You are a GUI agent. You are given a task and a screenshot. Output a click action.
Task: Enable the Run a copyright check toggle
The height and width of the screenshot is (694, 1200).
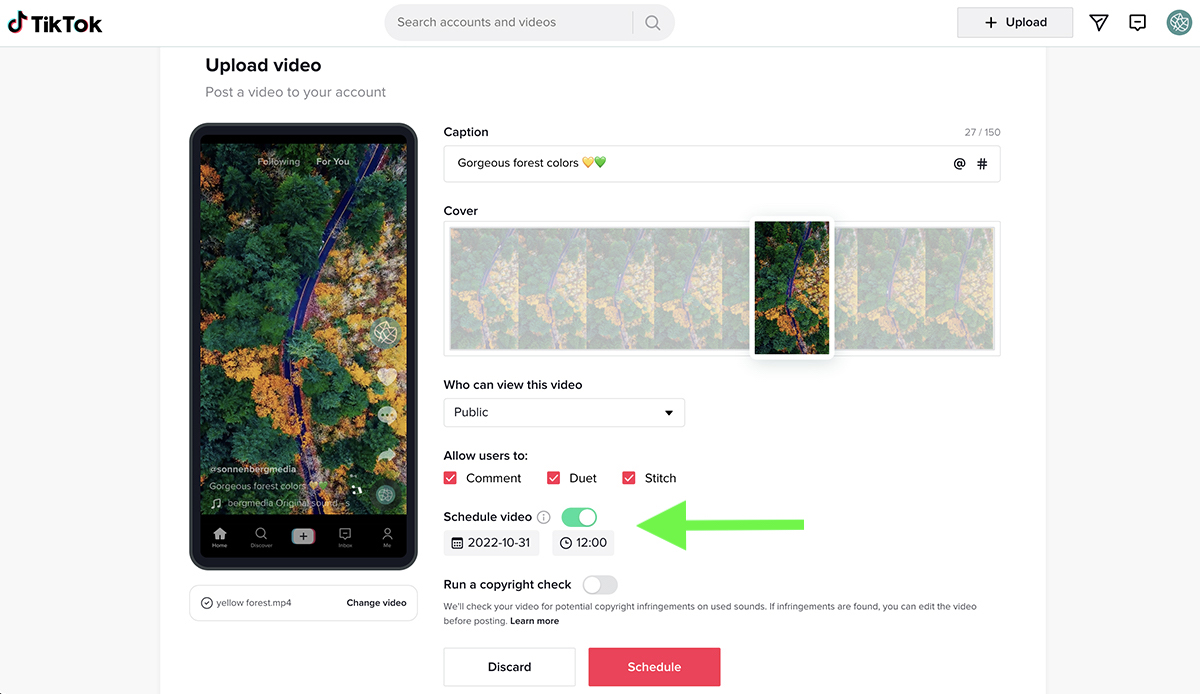[x=599, y=583]
